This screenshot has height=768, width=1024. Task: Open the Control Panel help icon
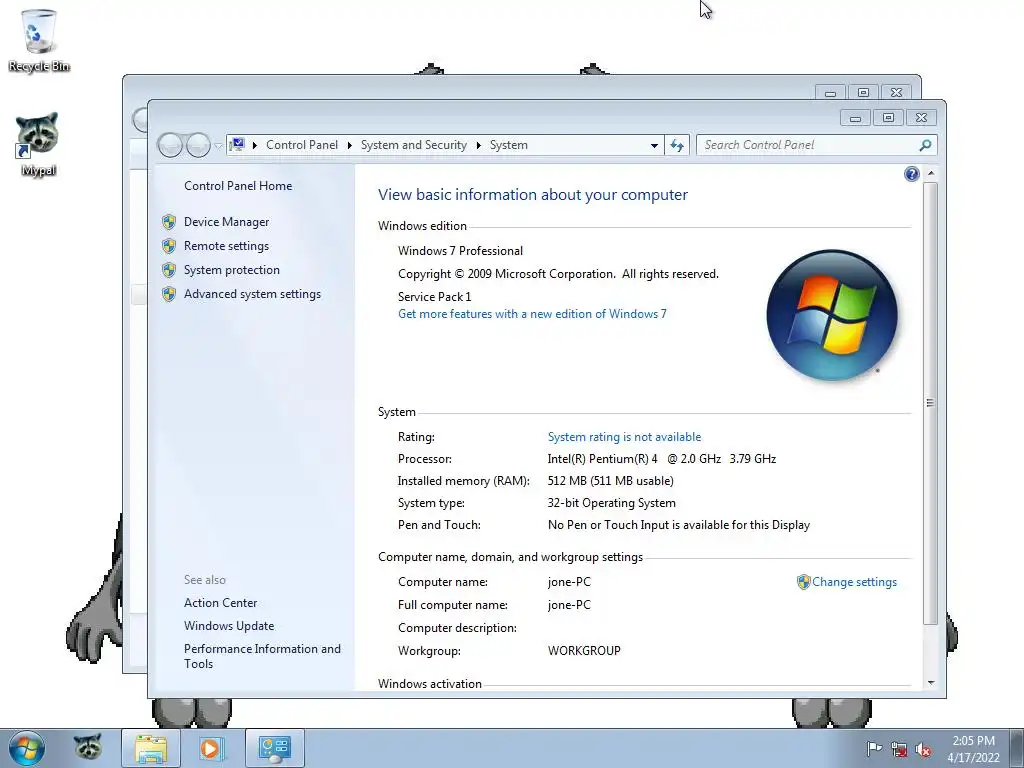pyautogui.click(x=912, y=174)
